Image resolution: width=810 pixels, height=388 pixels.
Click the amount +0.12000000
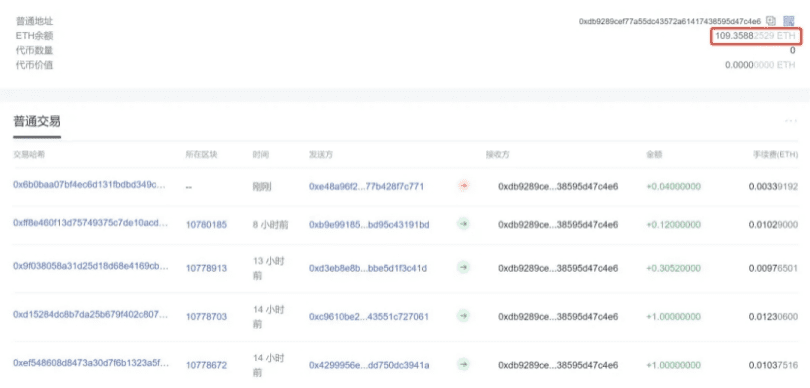tap(674, 225)
